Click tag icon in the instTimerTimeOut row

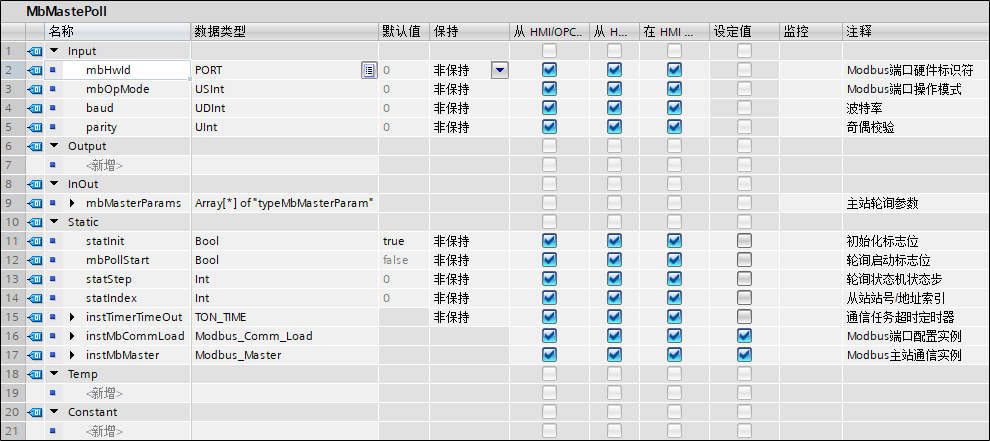pos(35,317)
